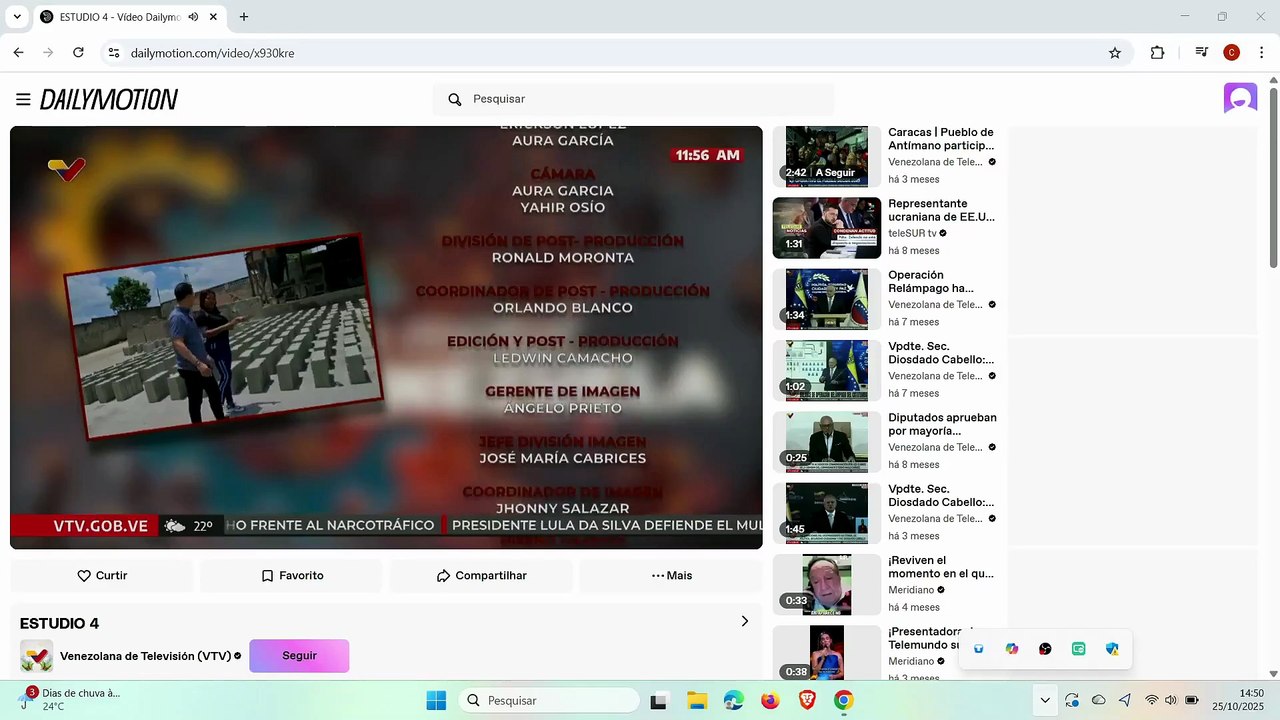Click the location arrow tray icon
Viewport: 1280px width, 720px height.
(1125, 701)
